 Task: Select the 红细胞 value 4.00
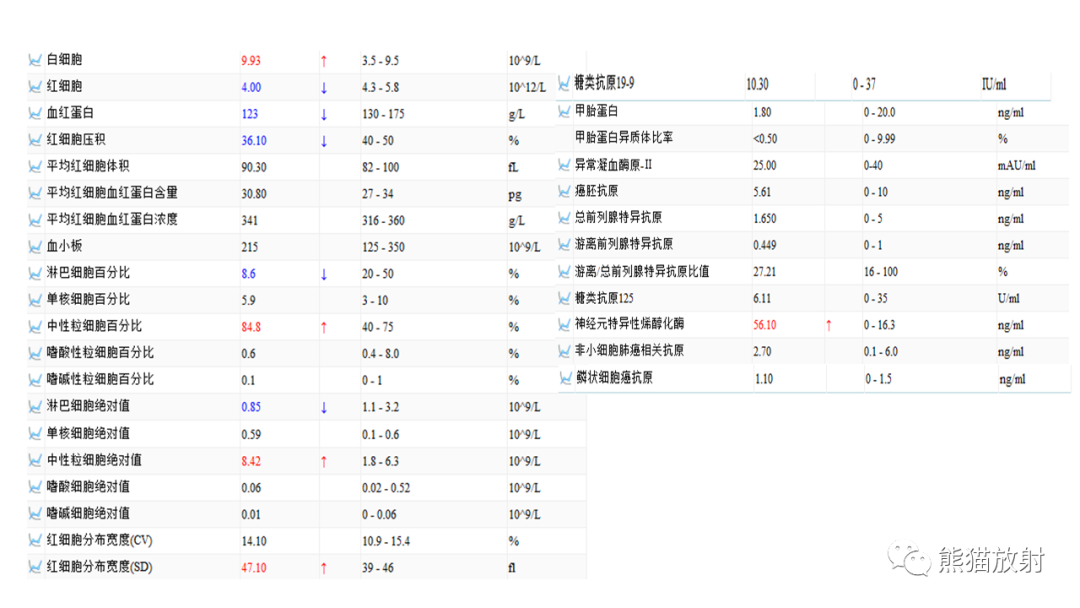[251, 87]
